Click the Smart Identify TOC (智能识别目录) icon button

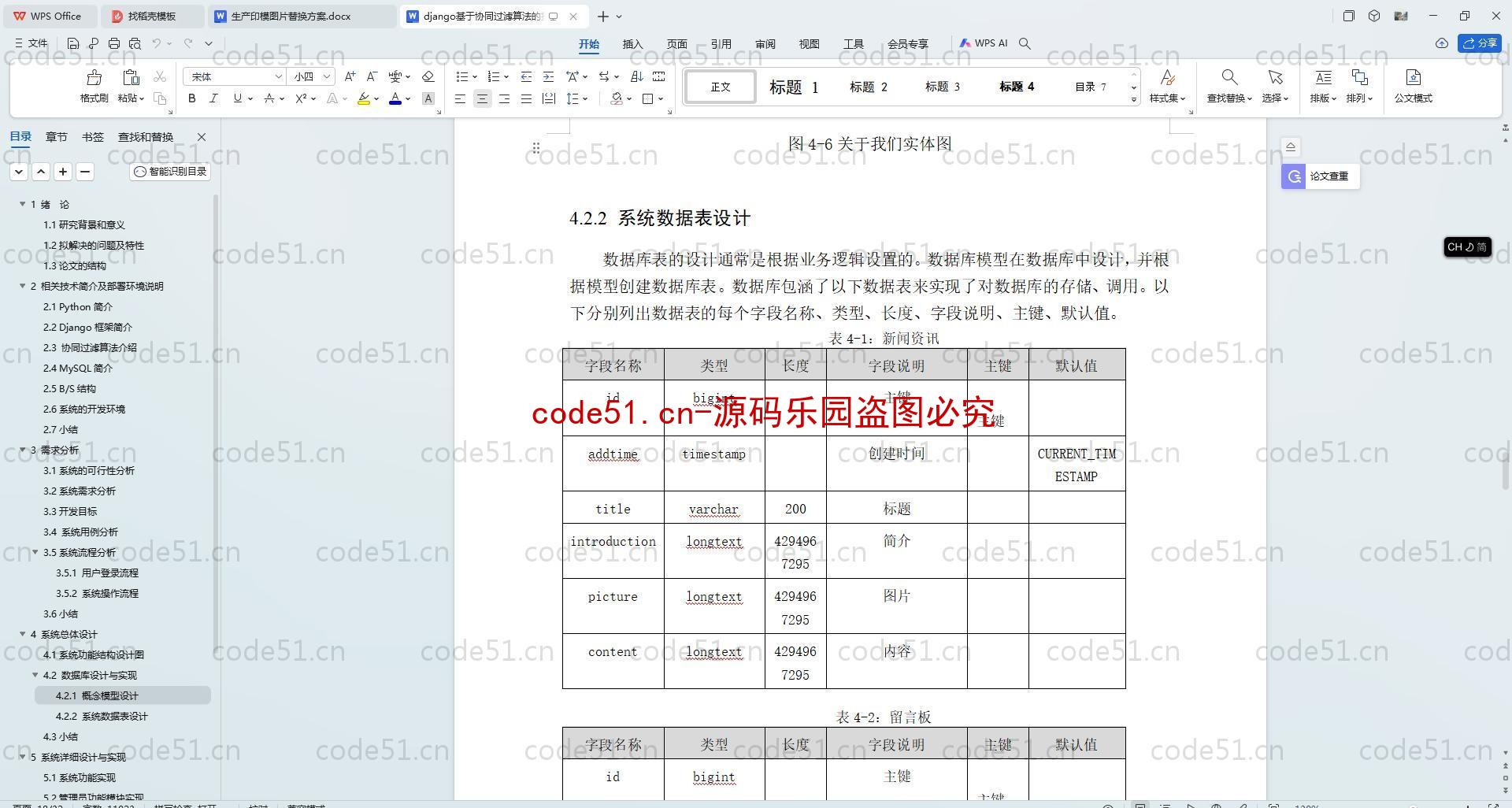(x=170, y=171)
